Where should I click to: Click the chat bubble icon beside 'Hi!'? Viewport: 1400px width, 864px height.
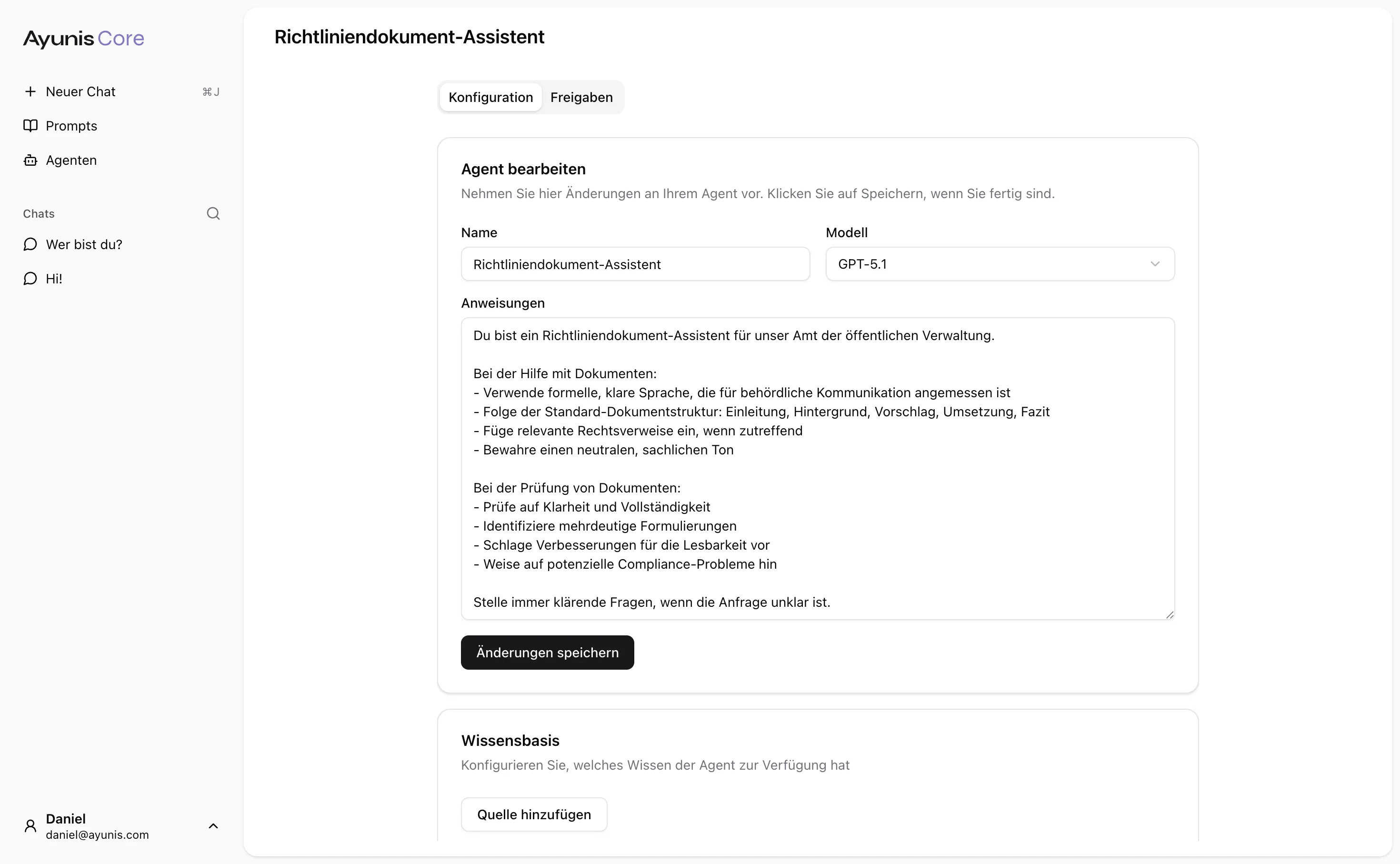pos(31,279)
